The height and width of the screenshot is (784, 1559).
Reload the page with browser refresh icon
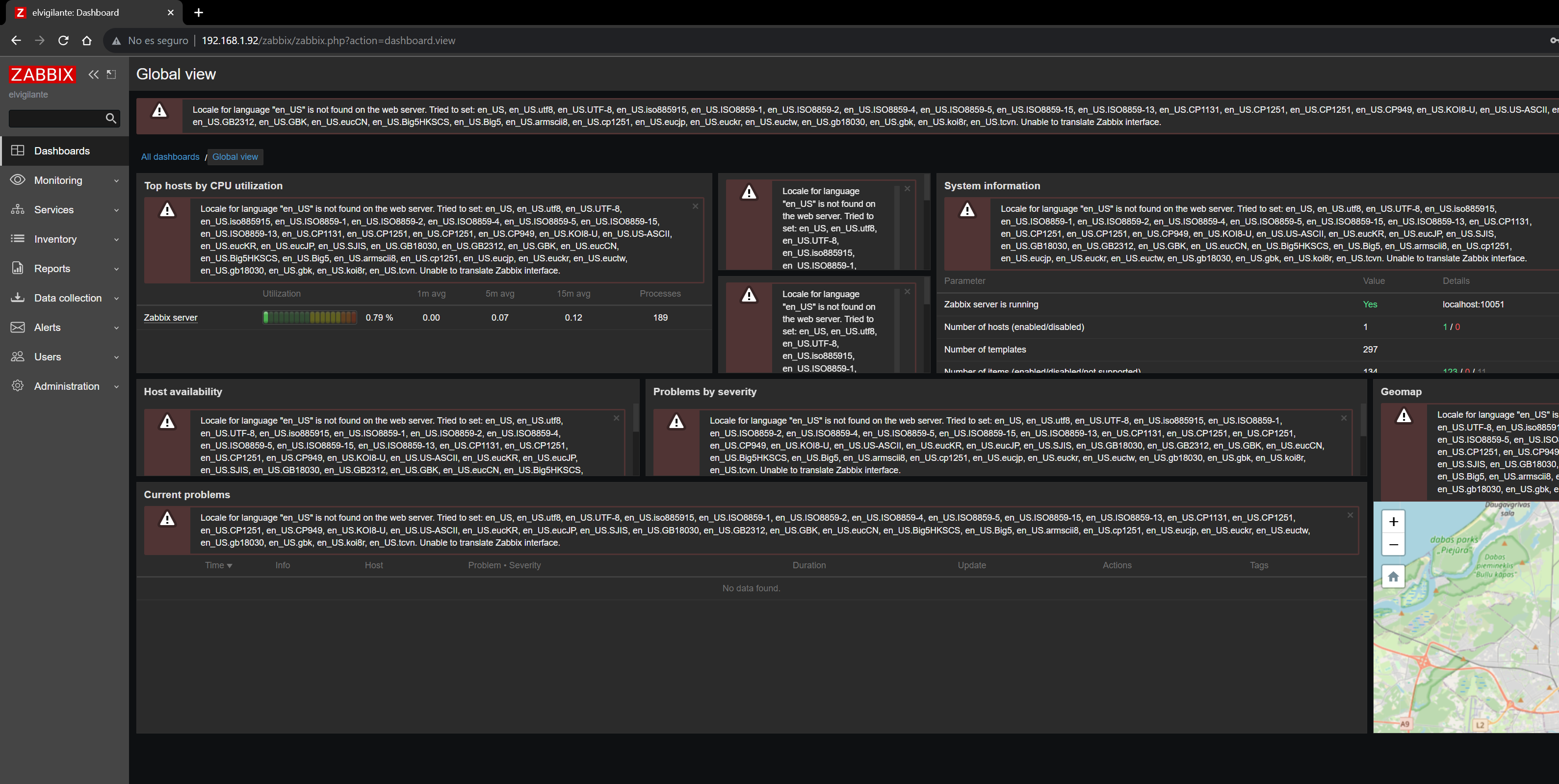coord(63,41)
